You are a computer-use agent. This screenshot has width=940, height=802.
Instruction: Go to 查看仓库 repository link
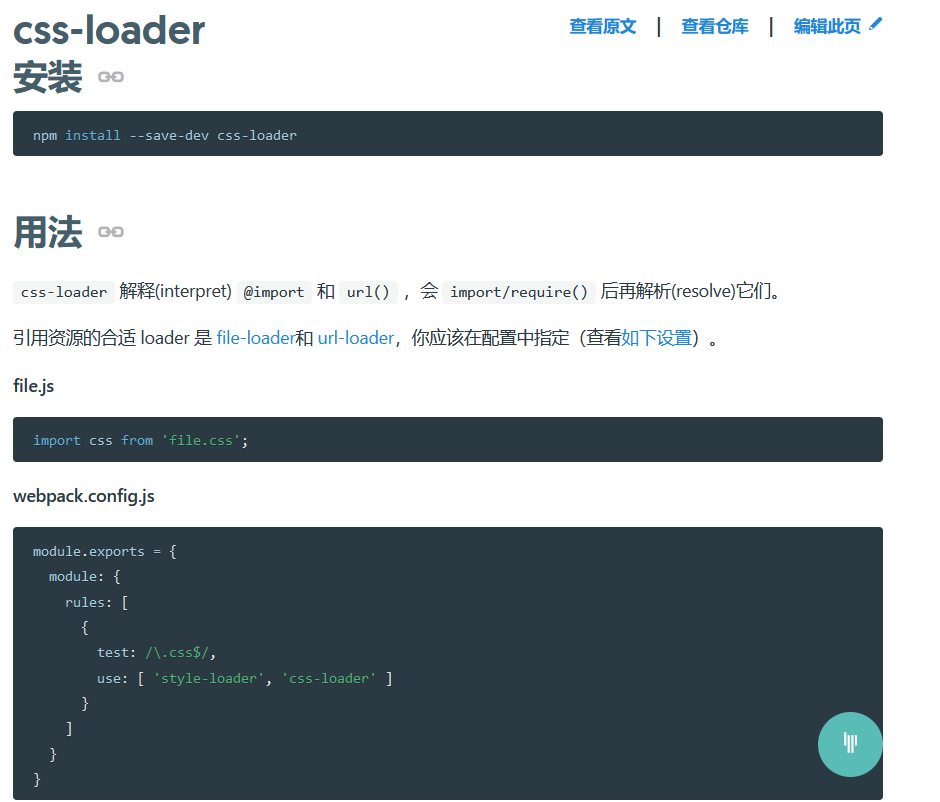pyautogui.click(x=714, y=27)
